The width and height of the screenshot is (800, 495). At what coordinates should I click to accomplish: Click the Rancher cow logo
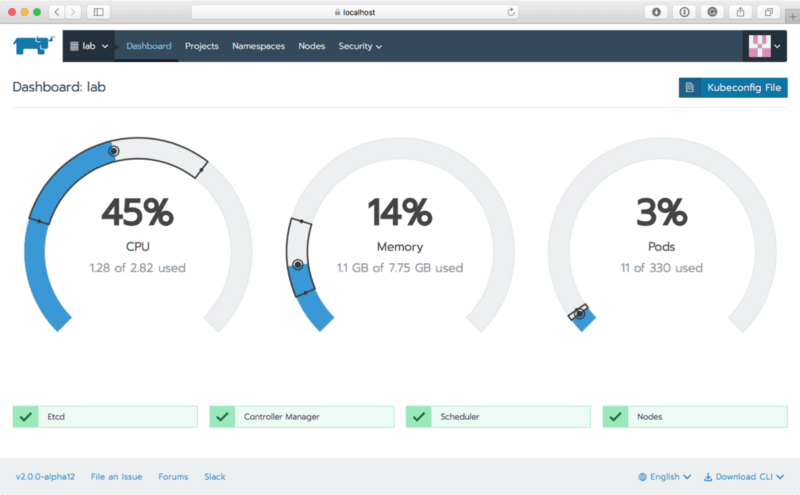32,46
